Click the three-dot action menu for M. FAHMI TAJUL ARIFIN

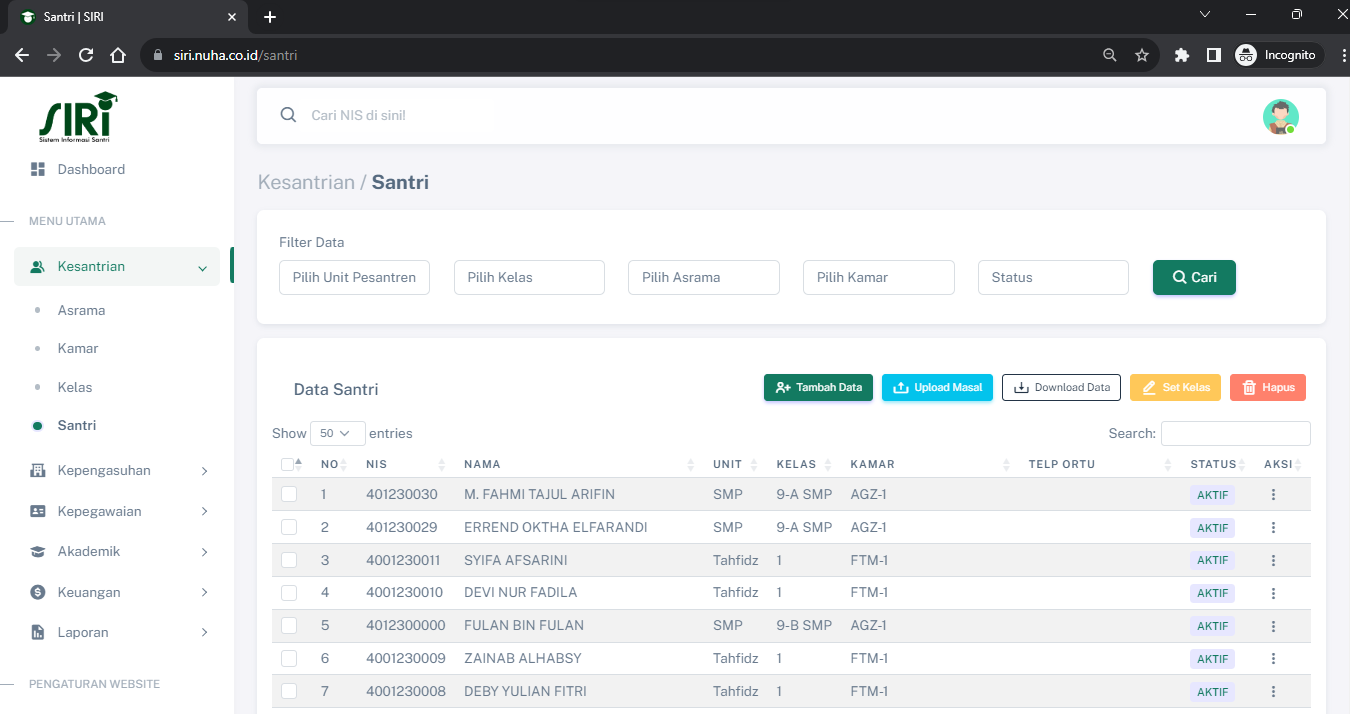1273,495
